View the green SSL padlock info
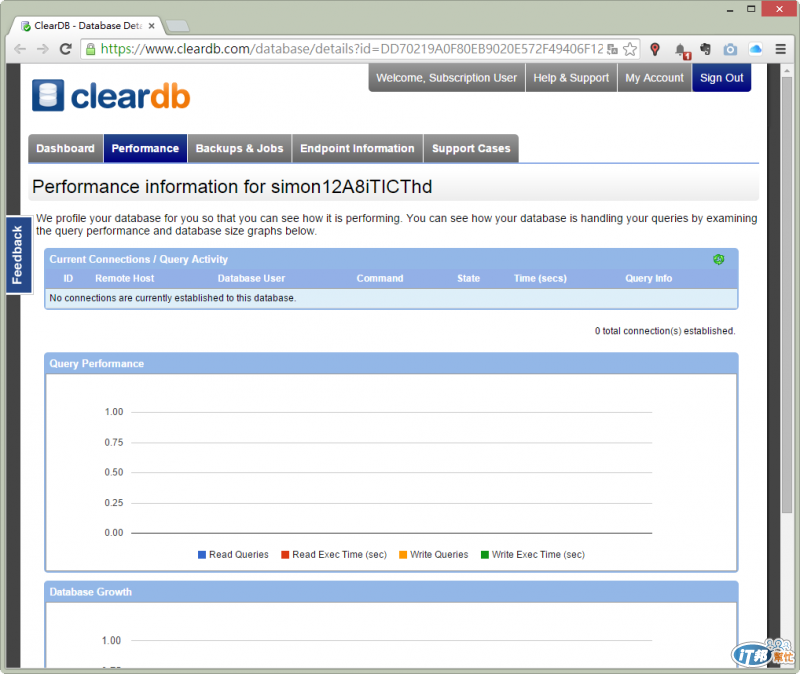This screenshot has width=800, height=674. pos(90,49)
